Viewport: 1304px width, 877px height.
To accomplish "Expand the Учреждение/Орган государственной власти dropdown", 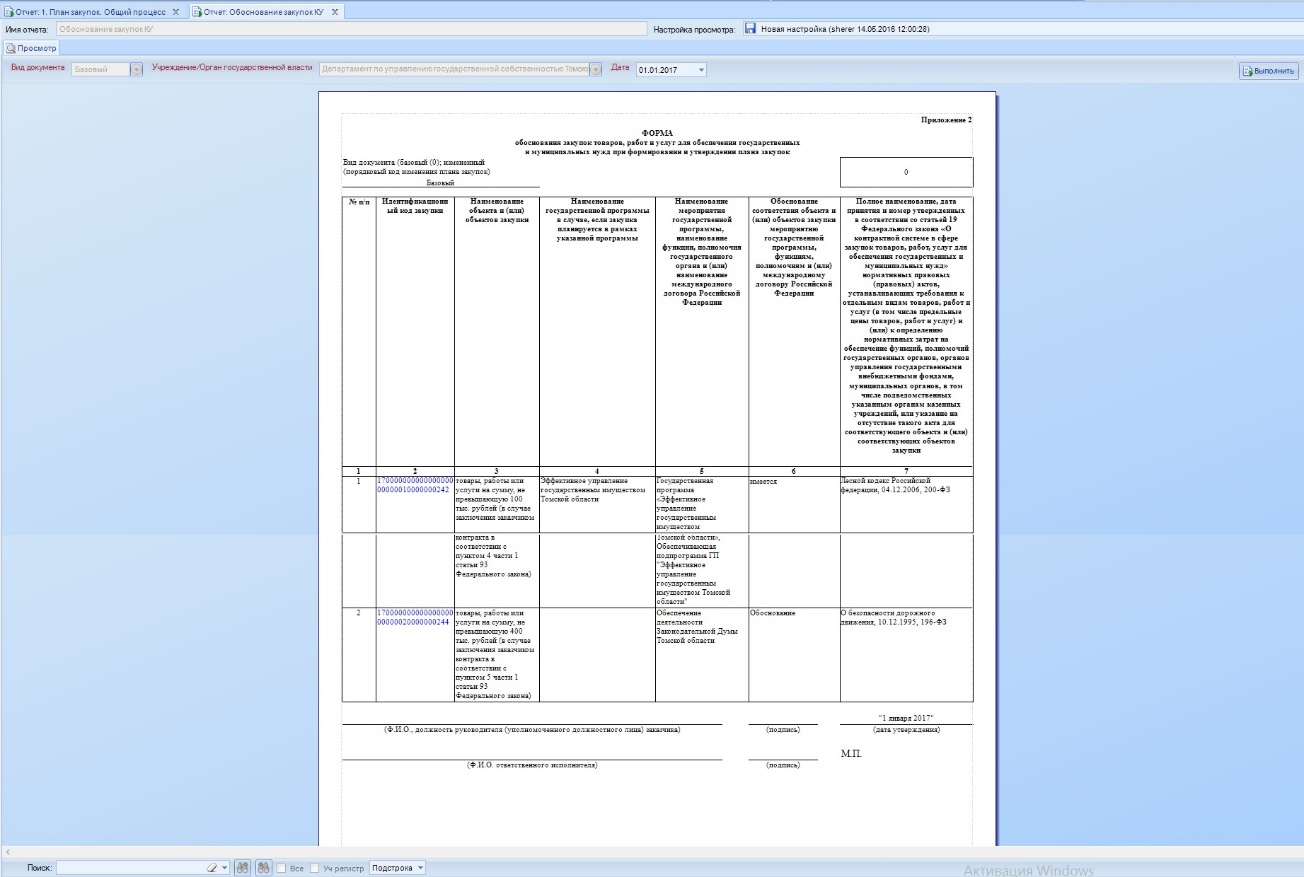I will 597,69.
